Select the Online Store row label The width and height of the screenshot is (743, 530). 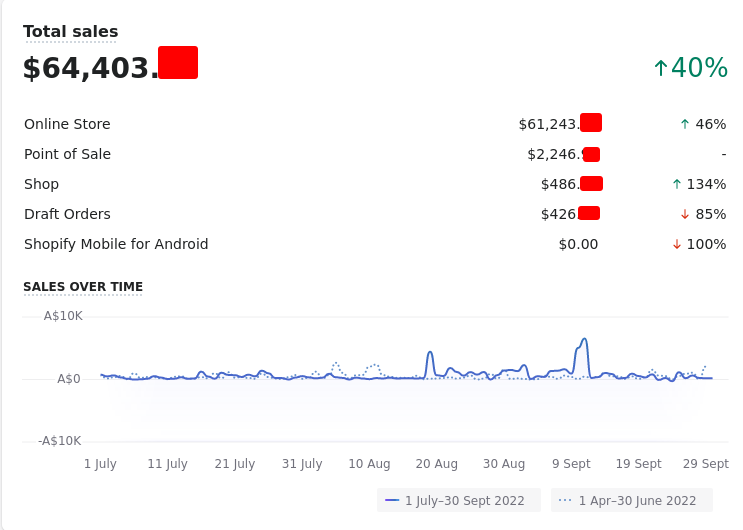point(67,124)
